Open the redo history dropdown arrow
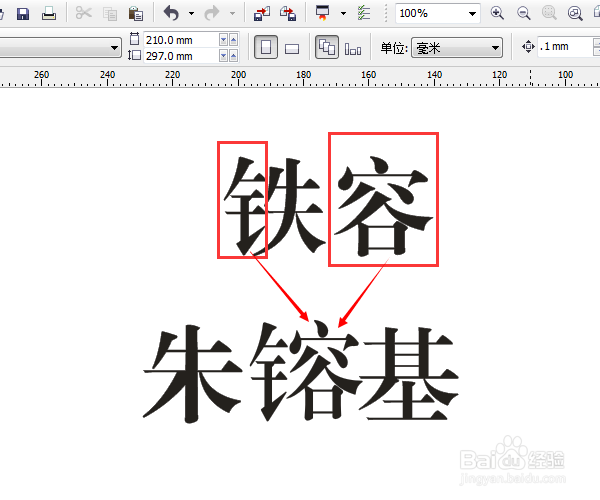 click(x=232, y=14)
